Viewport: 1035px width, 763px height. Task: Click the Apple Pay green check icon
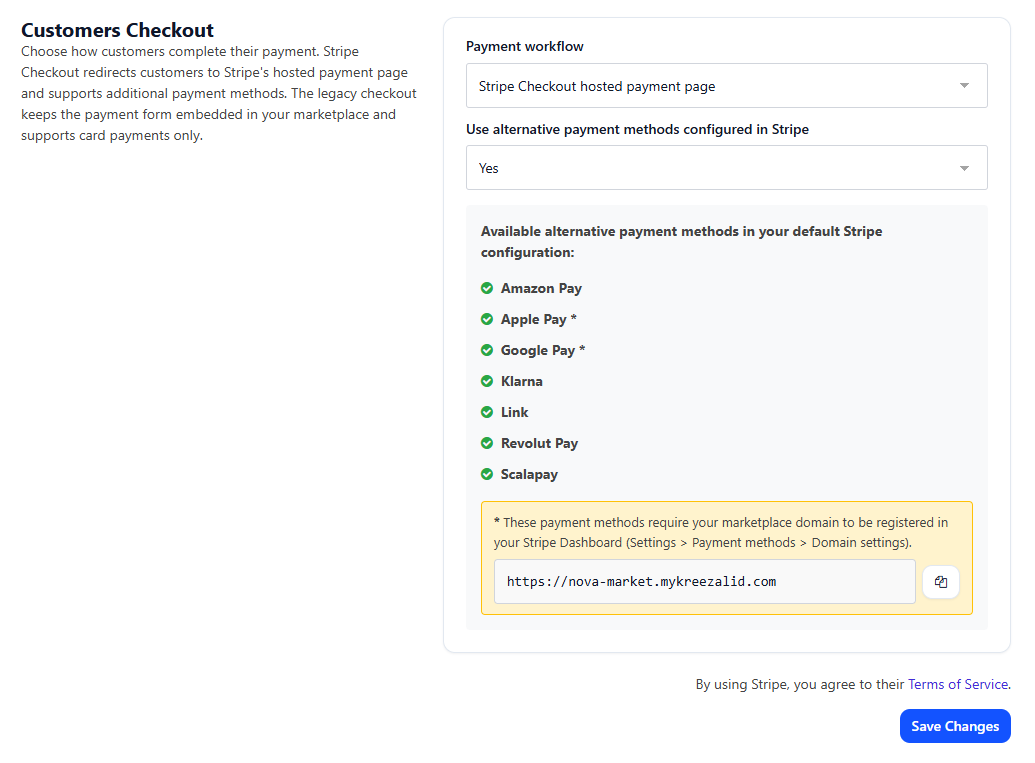[x=487, y=319]
